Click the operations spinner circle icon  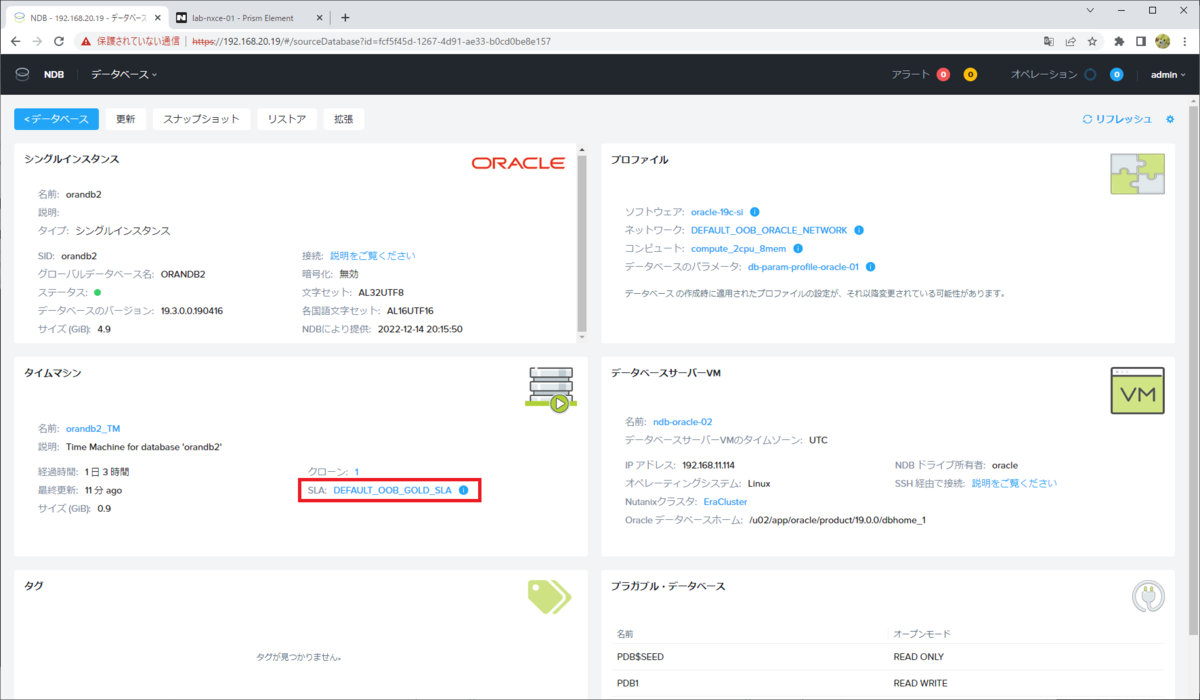(1090, 74)
